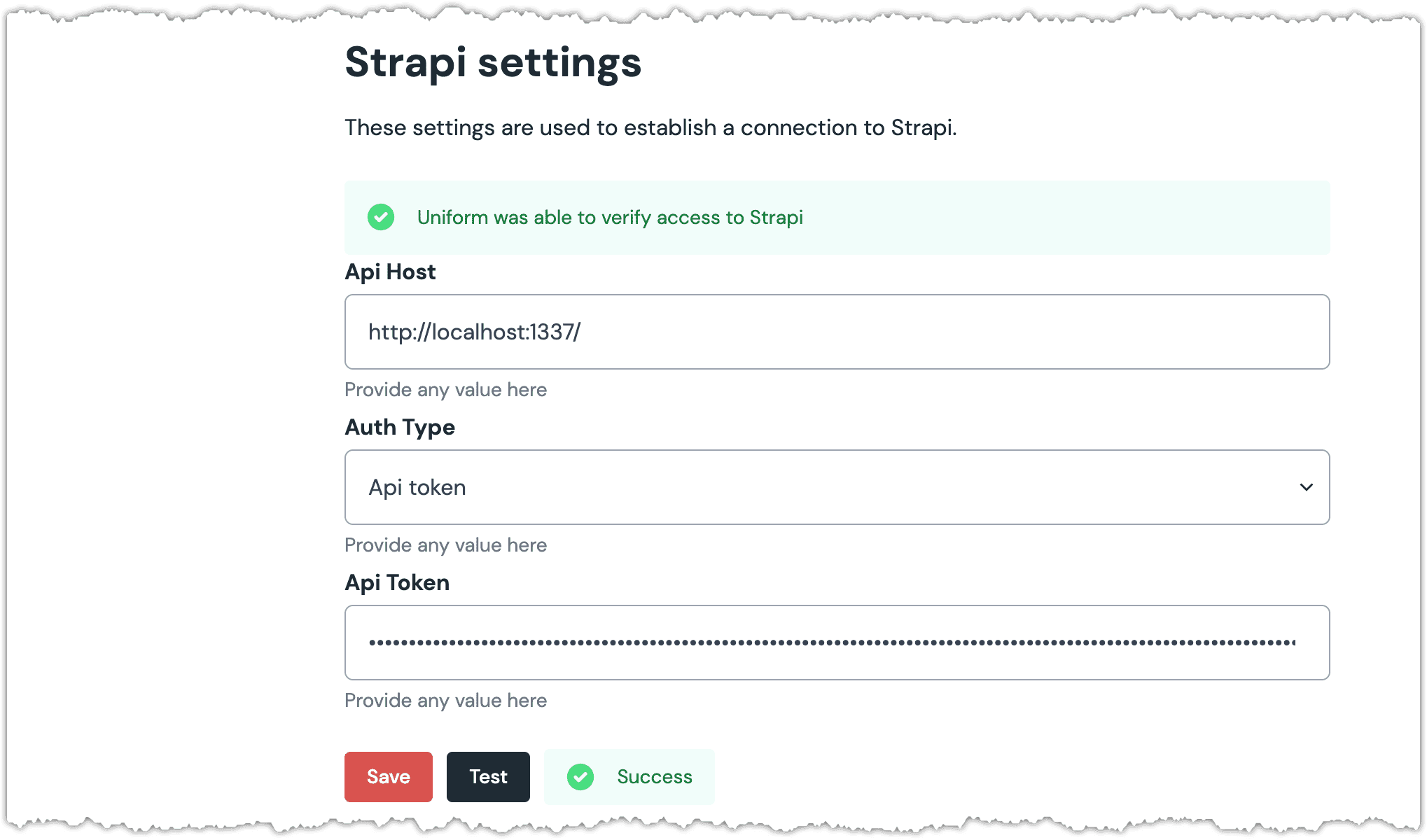Open the Auth Type dropdown chevron
1427x840 pixels.
pos(1307,487)
